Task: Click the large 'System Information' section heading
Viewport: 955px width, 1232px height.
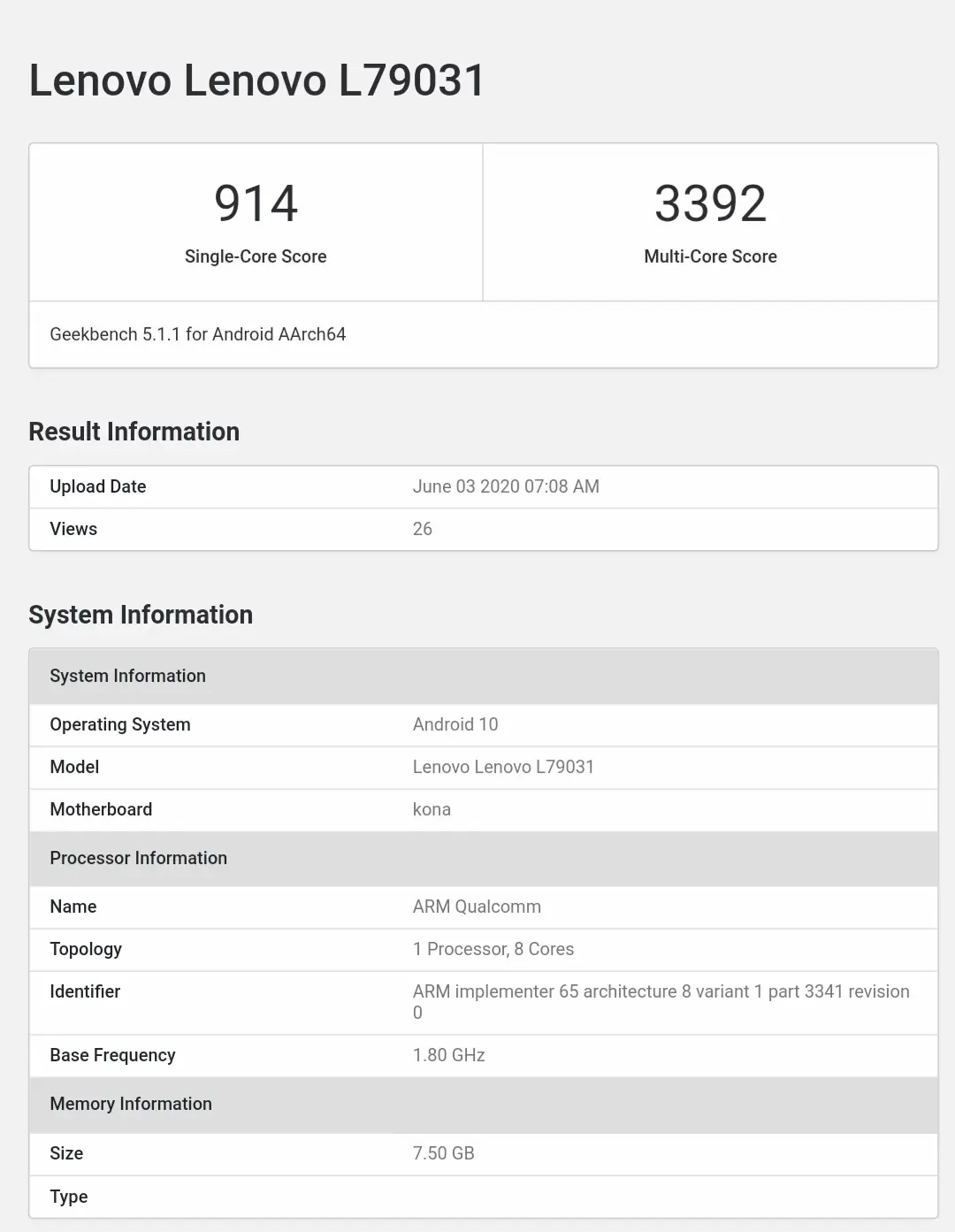Action: pos(141,615)
